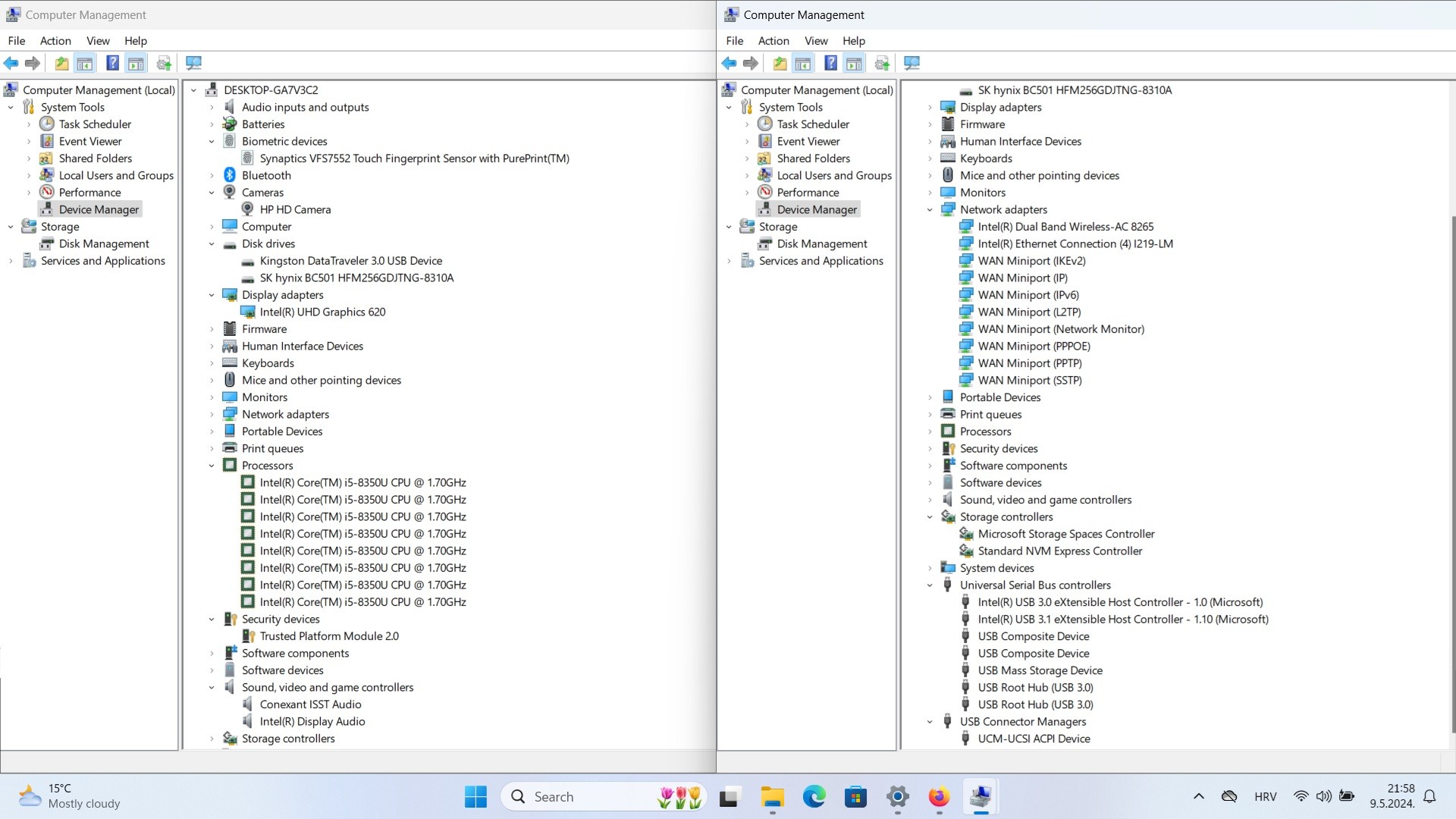Click the Up one level folder icon in left window

[x=61, y=64]
